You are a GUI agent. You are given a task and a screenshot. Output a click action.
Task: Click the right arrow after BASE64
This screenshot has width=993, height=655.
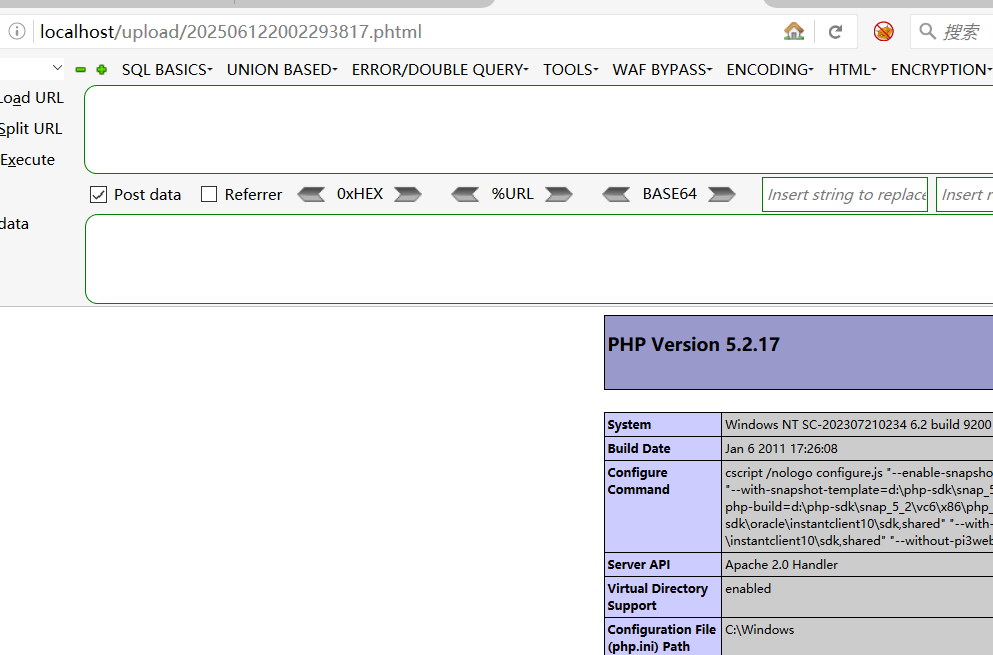[721, 194]
